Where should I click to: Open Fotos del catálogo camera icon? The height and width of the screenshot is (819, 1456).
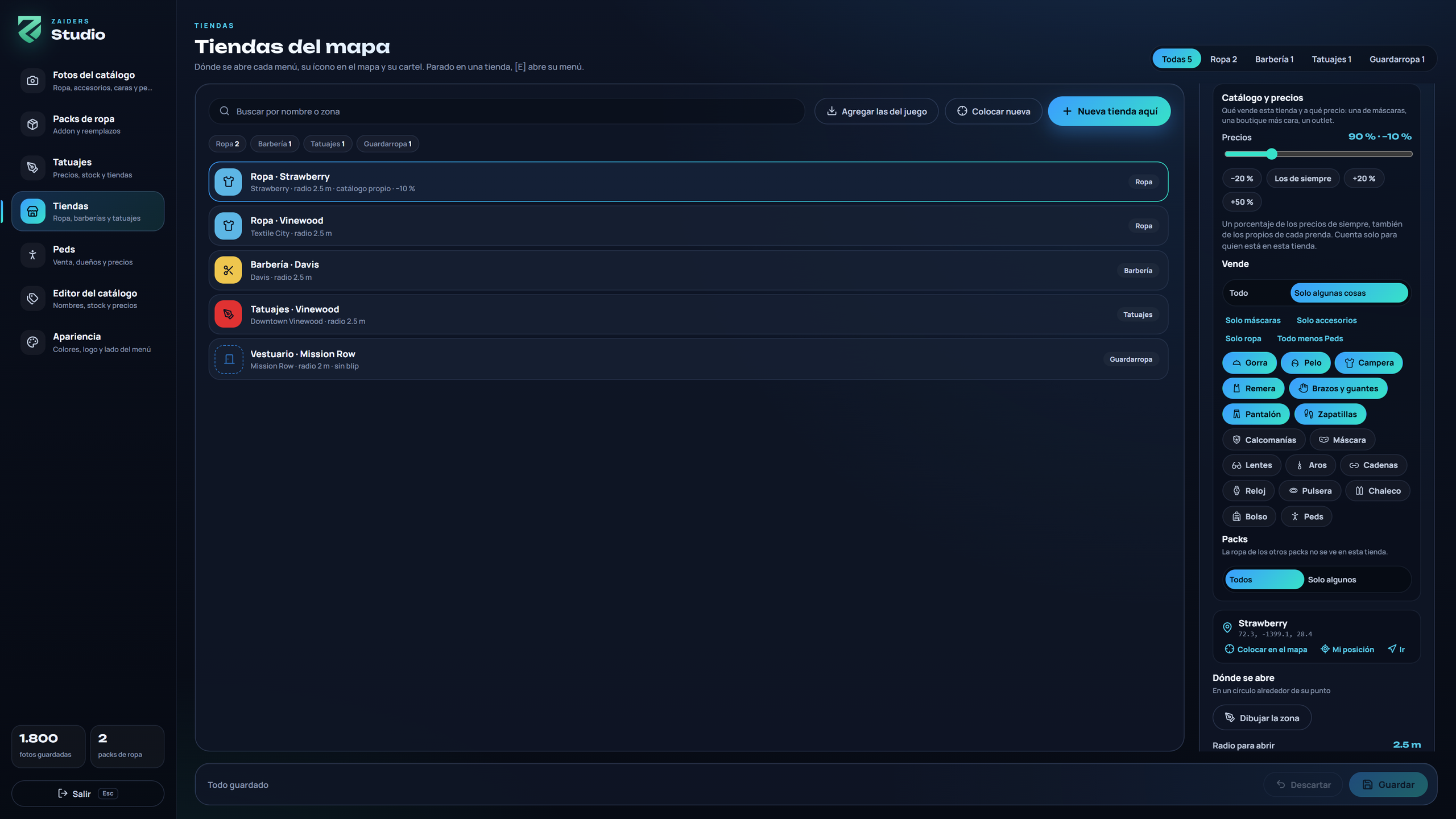pyautogui.click(x=32, y=81)
